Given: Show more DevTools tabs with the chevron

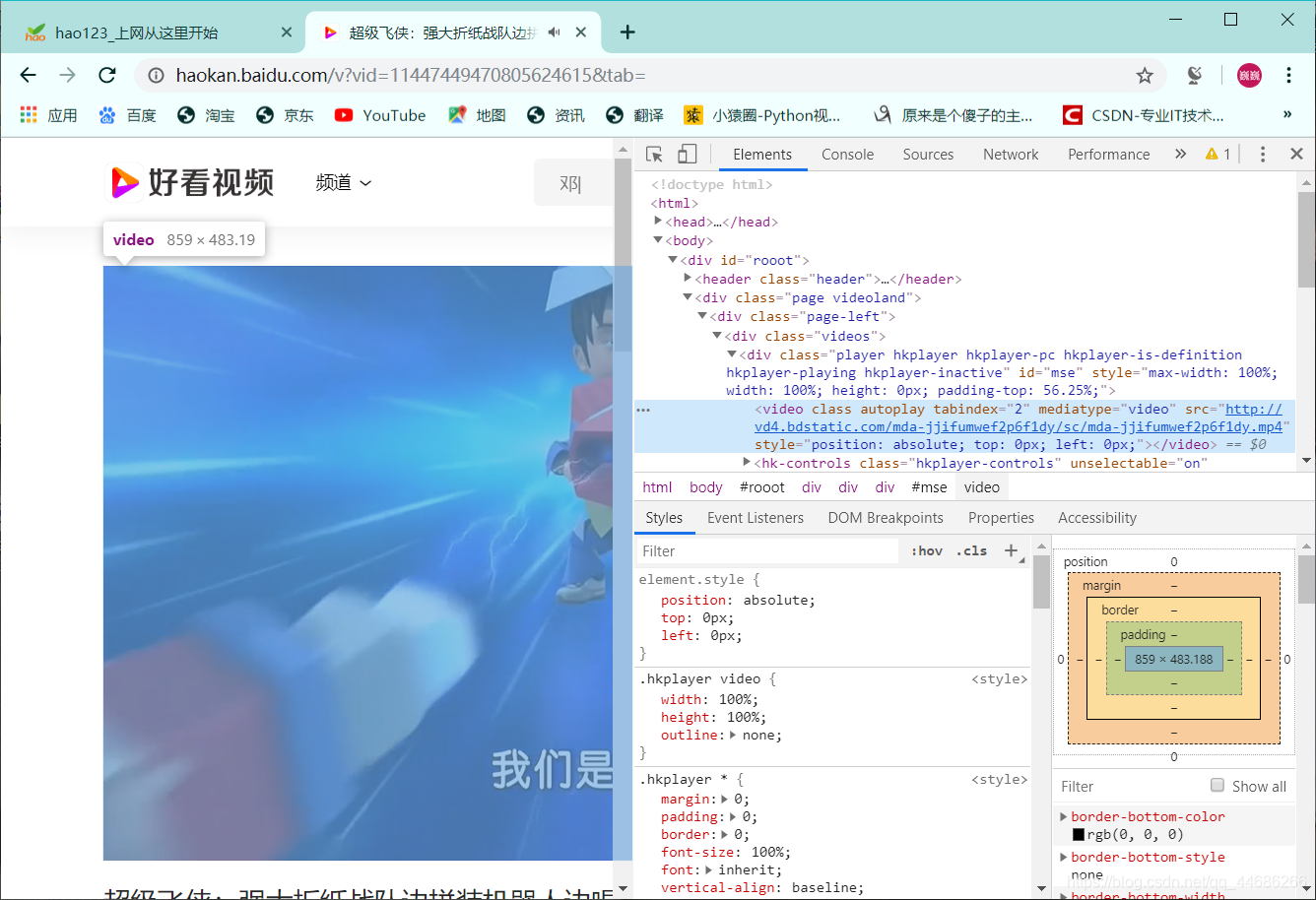Looking at the screenshot, I should [x=1180, y=155].
